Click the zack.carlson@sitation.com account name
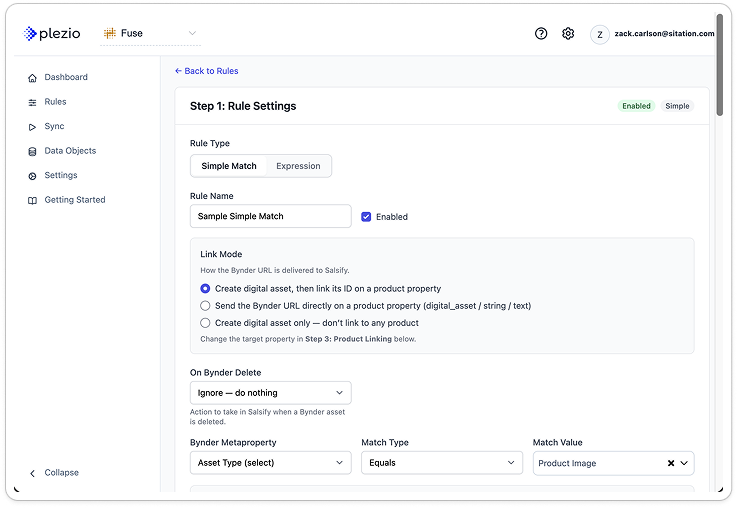This screenshot has height=508, width=738. [x=664, y=33]
